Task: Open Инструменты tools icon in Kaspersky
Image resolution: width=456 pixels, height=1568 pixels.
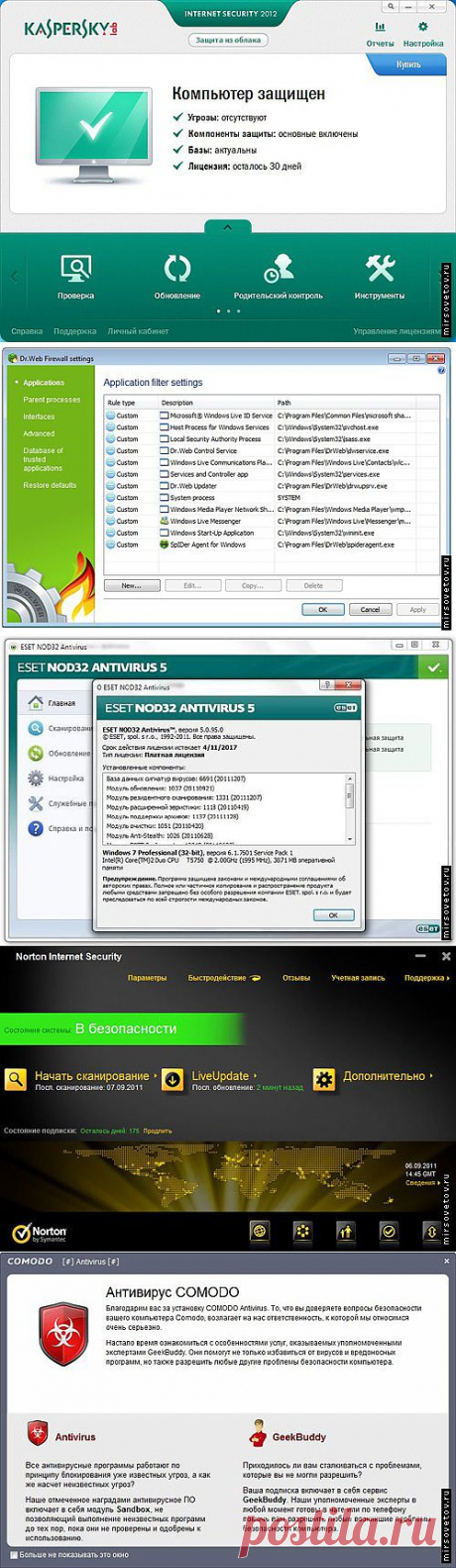Action: [380, 268]
